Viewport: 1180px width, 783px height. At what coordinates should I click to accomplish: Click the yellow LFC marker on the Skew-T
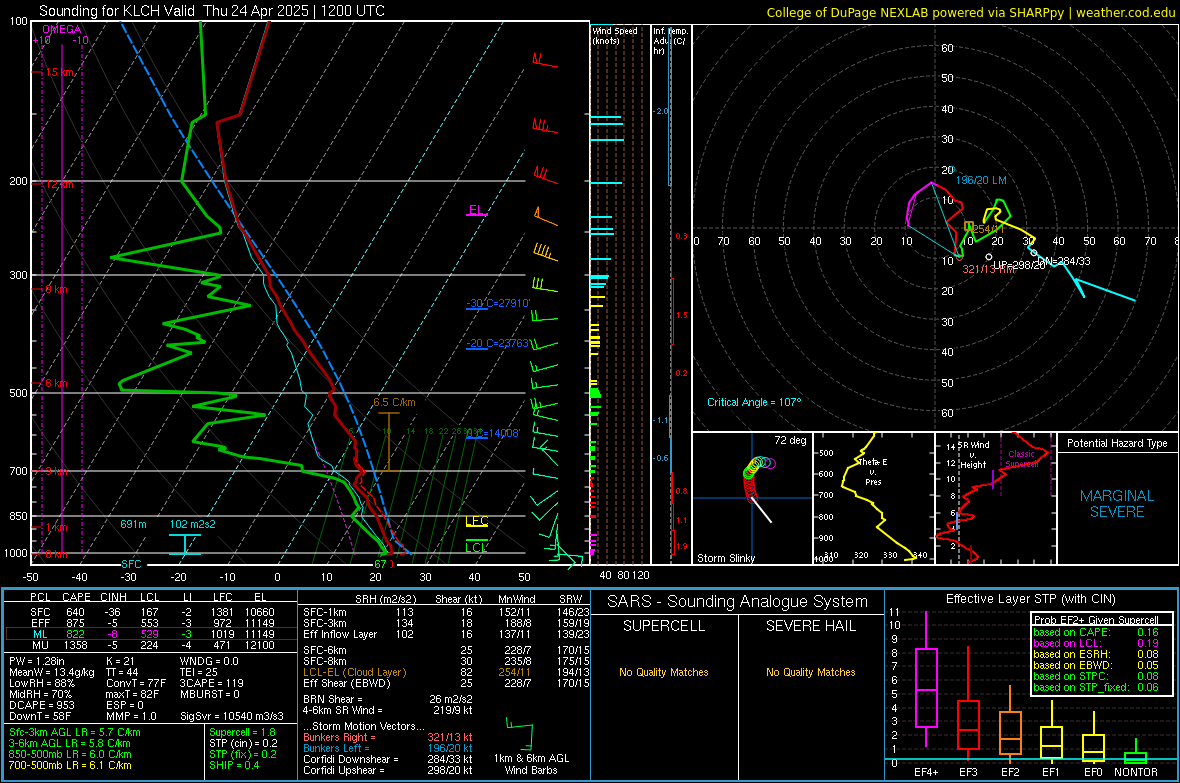pos(476,521)
